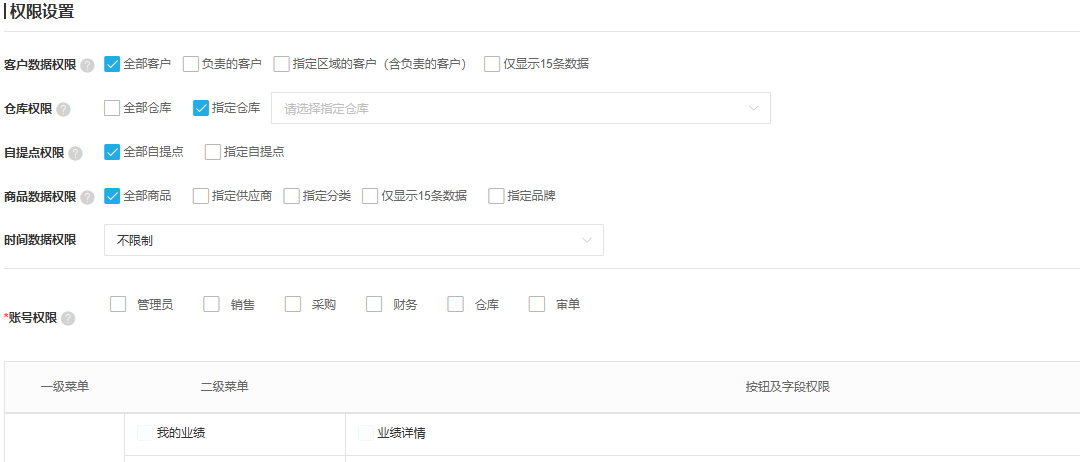Viewport: 1080px width, 462px height.
Task: Click the 按钮及字段权限 column header
Action: (787, 387)
